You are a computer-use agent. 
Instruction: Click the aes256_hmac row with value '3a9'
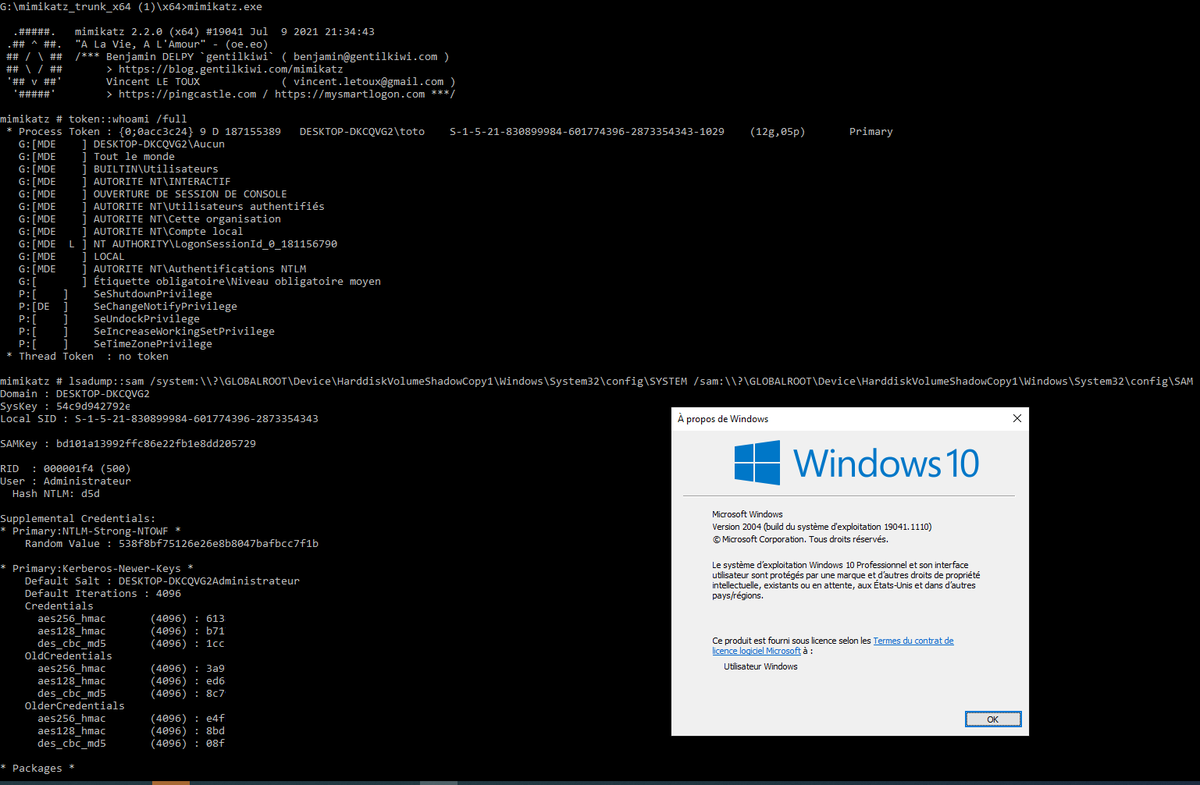[131, 669]
